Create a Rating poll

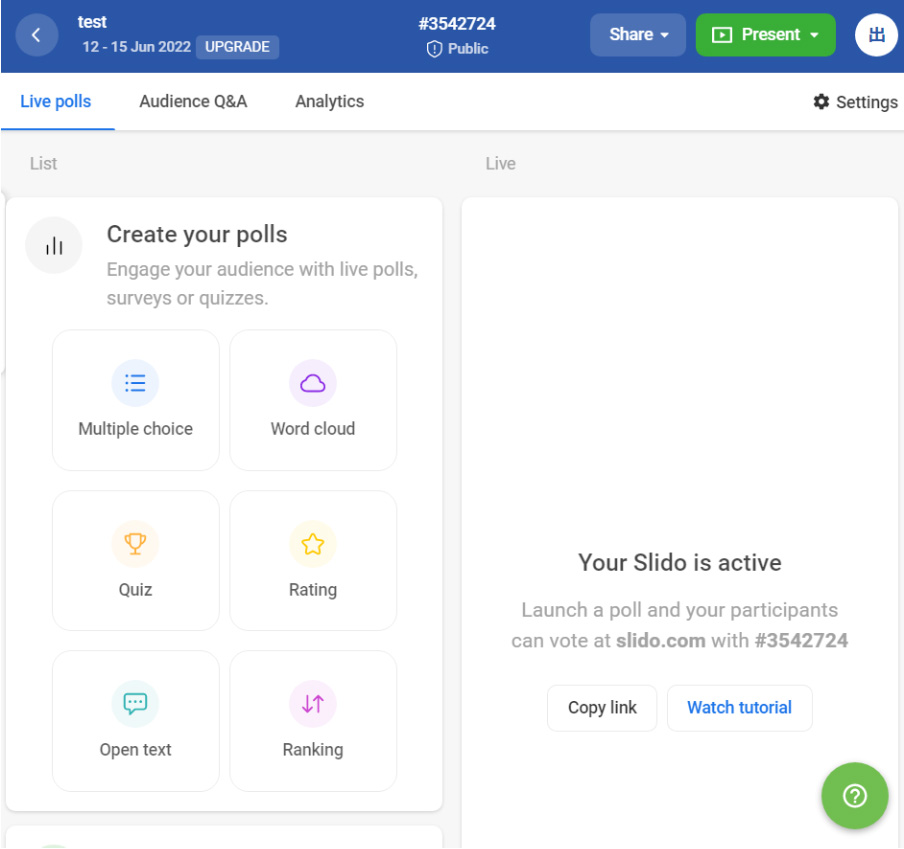tap(313, 560)
